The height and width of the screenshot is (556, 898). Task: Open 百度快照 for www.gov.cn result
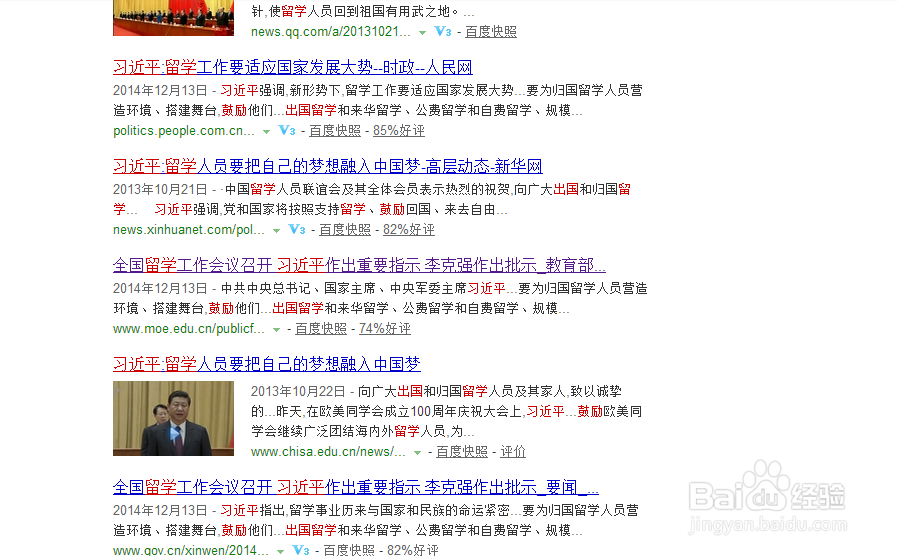(x=349, y=550)
